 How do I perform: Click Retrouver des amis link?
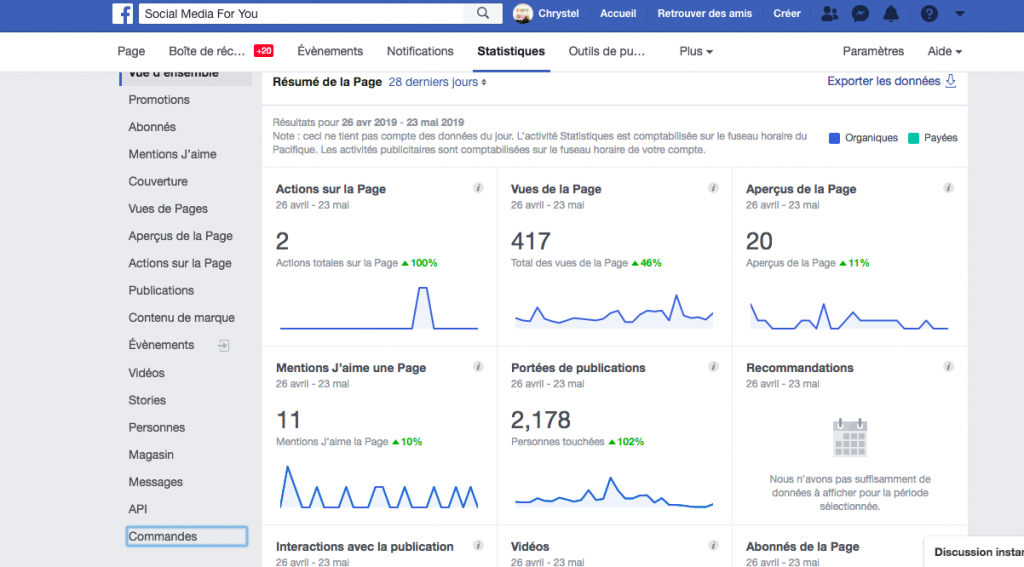(705, 13)
